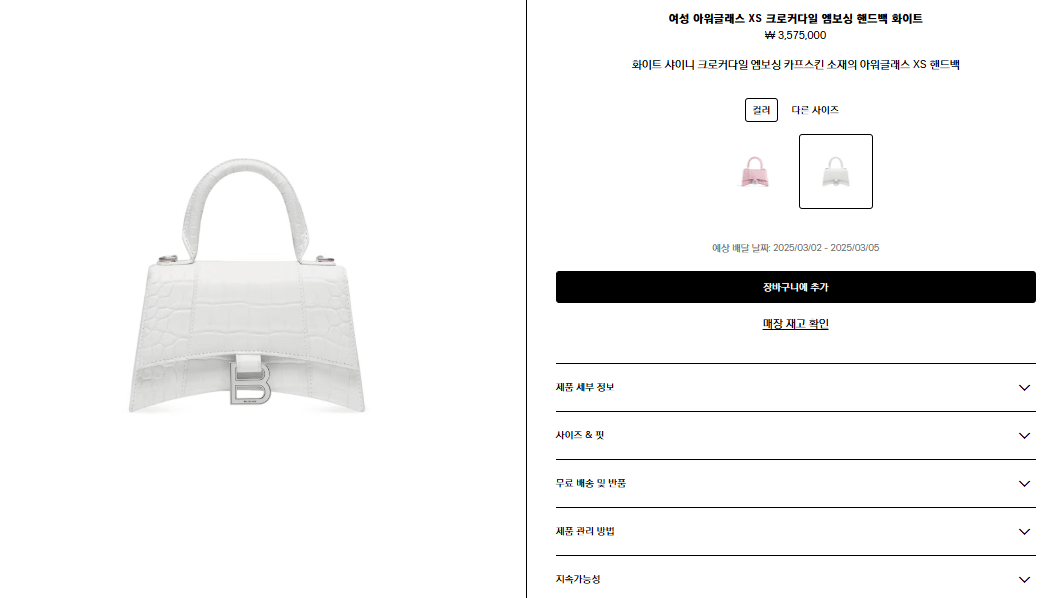
Task: Select the pink bag color swatch
Action: tap(755, 172)
